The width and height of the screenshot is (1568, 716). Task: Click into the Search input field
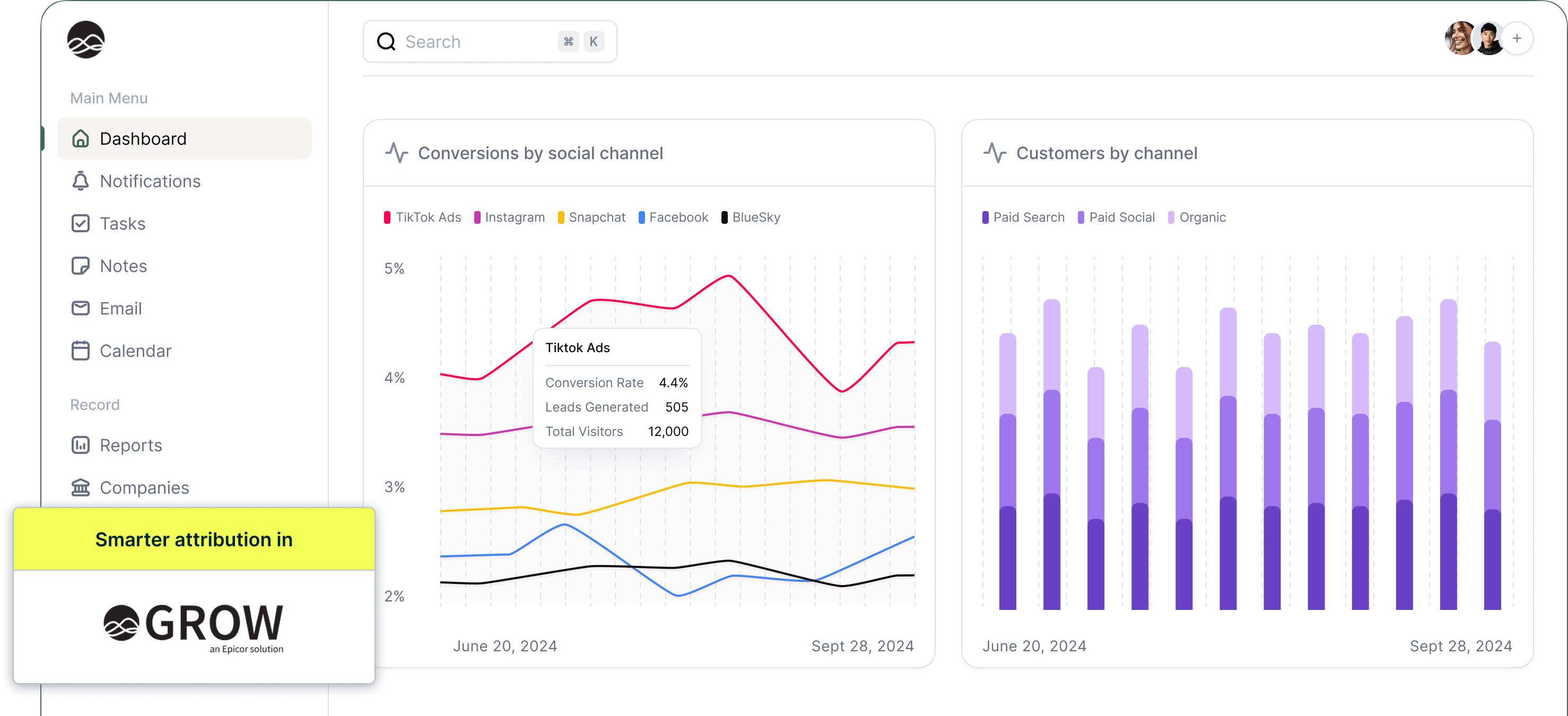(475, 41)
